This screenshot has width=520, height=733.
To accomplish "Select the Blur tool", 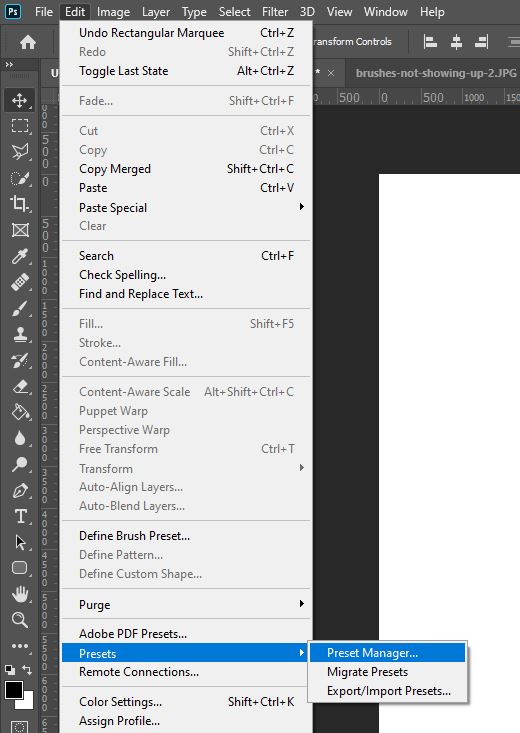I will [20, 438].
